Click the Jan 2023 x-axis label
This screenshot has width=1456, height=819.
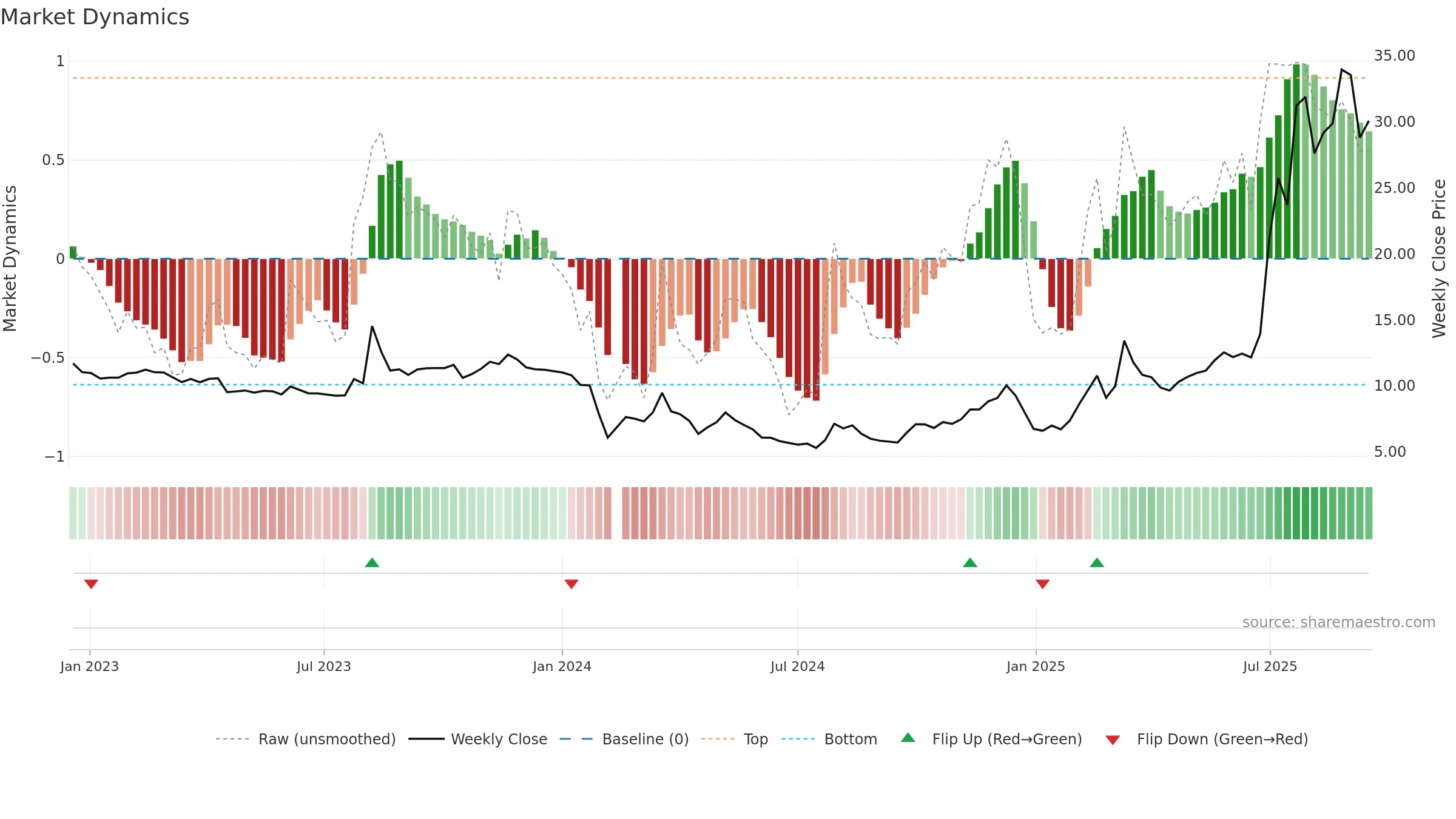click(x=90, y=666)
